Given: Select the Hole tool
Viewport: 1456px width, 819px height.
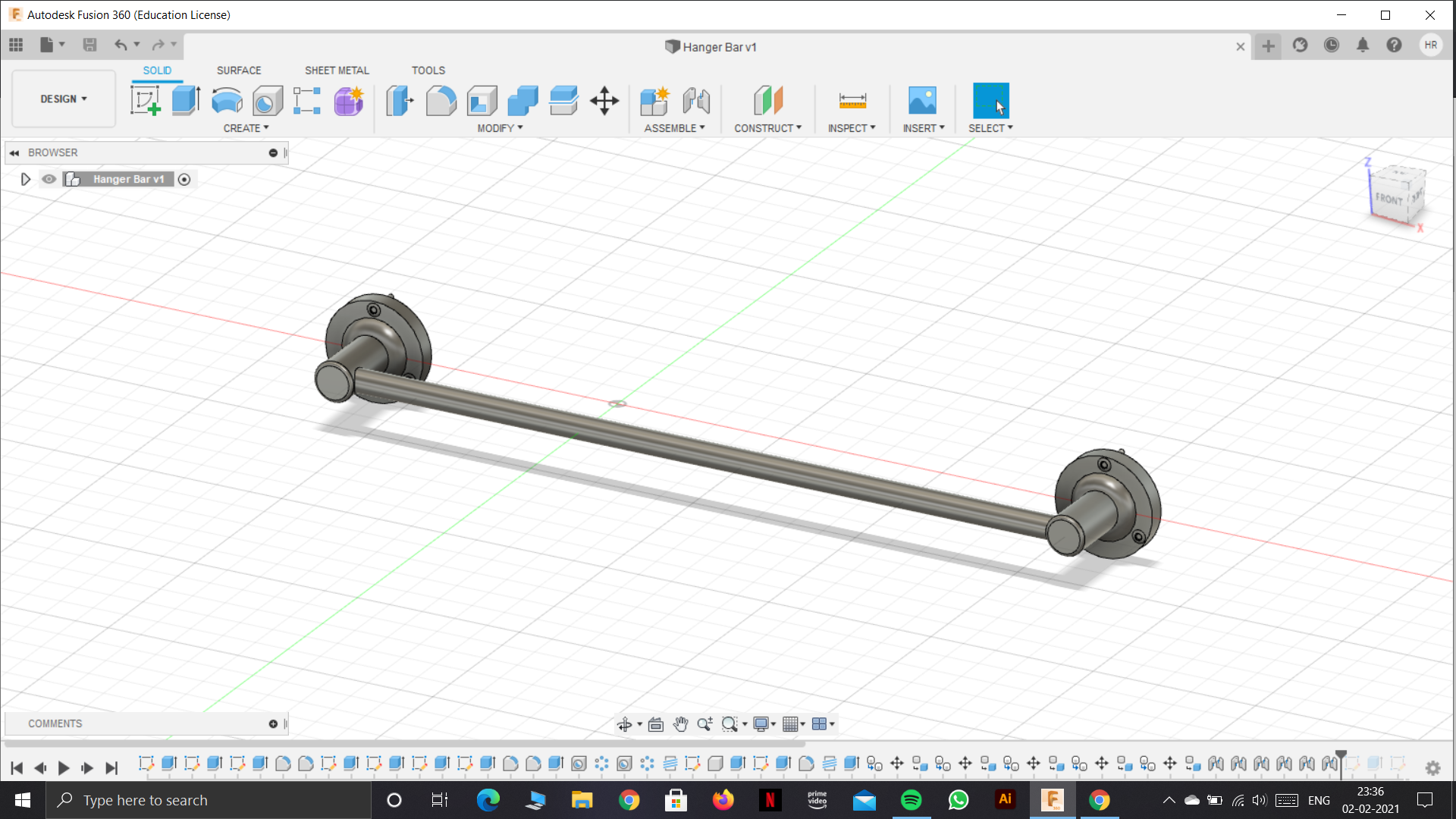Looking at the screenshot, I should pyautogui.click(x=267, y=100).
